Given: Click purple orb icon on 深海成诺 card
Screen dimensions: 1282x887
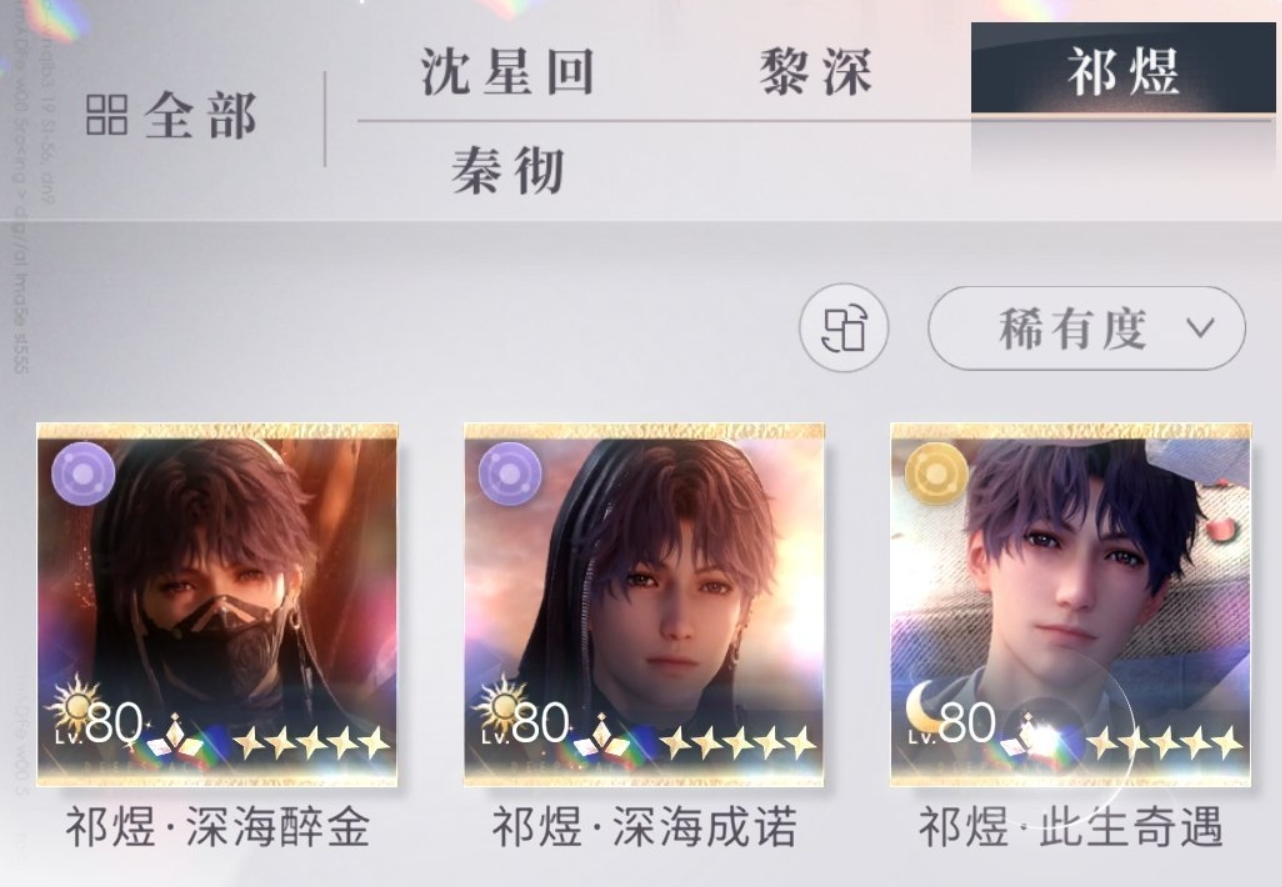Looking at the screenshot, I should tap(510, 472).
